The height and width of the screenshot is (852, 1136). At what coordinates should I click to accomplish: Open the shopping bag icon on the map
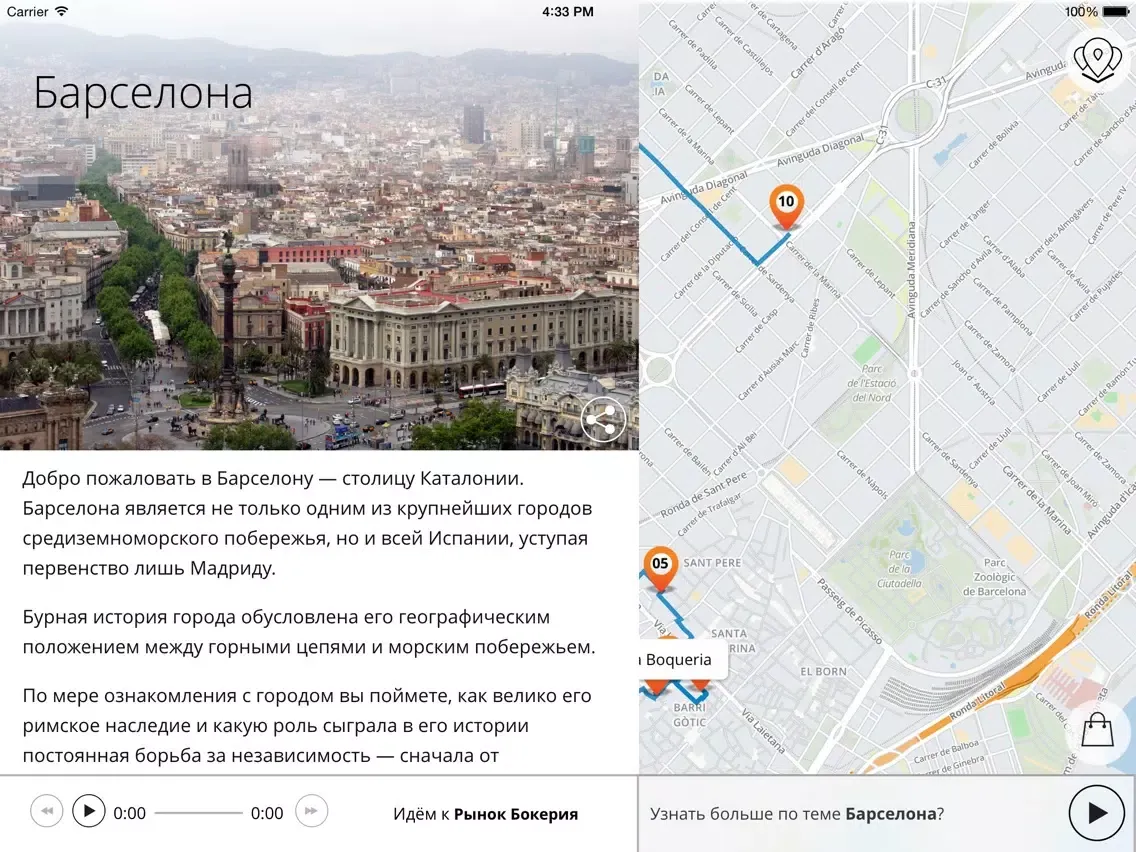coord(1097,731)
